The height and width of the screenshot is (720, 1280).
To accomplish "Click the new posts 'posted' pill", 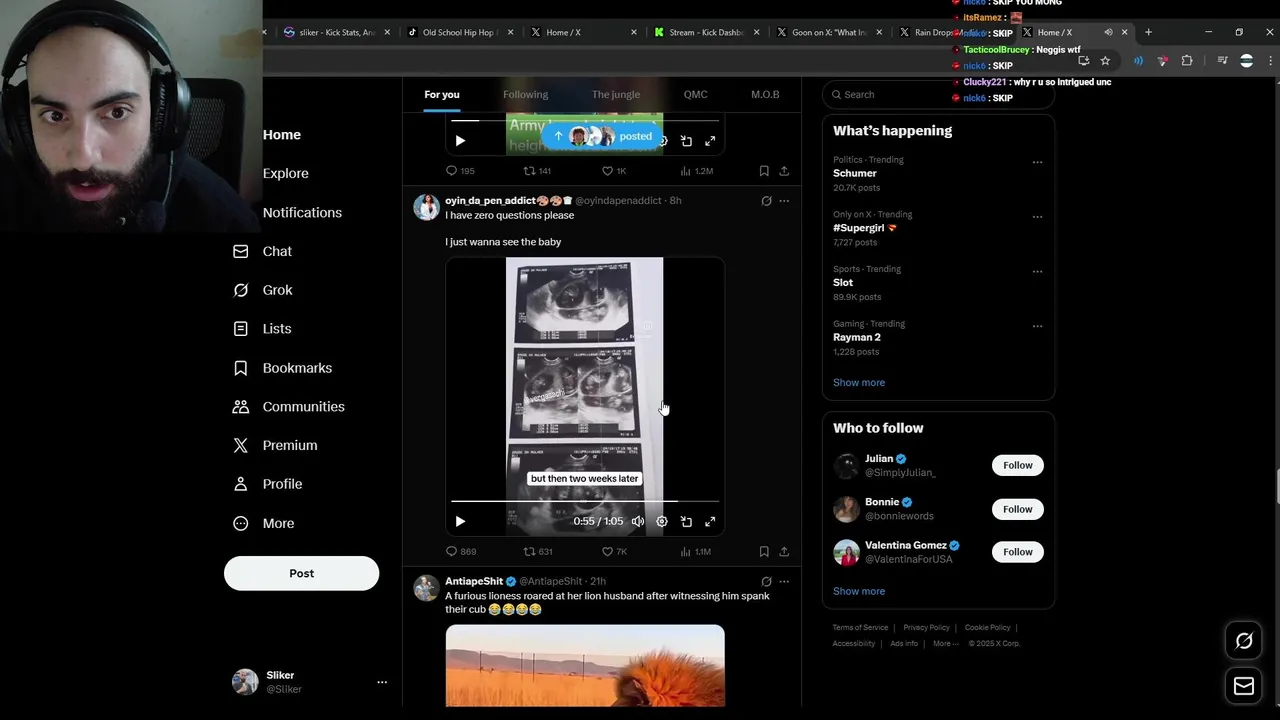I will pos(603,136).
